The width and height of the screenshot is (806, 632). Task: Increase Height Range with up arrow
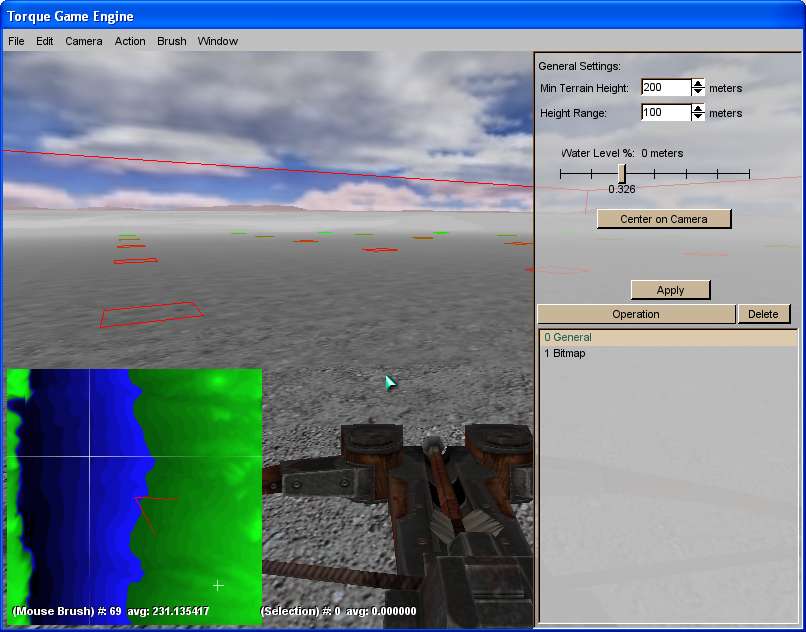(x=698, y=109)
